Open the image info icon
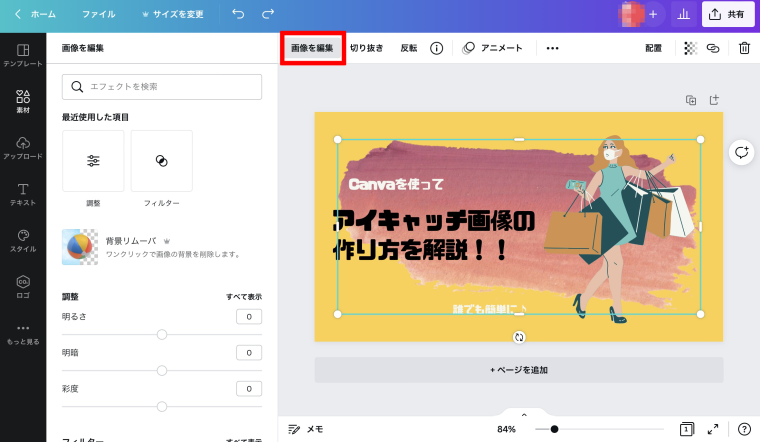The height and width of the screenshot is (442, 760). coord(436,48)
